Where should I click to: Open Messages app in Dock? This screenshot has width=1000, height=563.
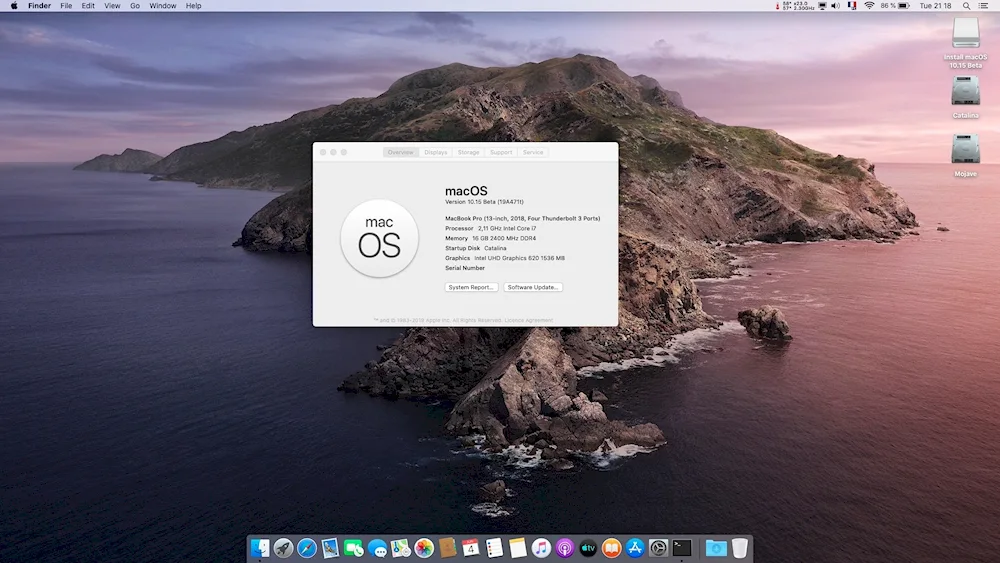point(377,548)
